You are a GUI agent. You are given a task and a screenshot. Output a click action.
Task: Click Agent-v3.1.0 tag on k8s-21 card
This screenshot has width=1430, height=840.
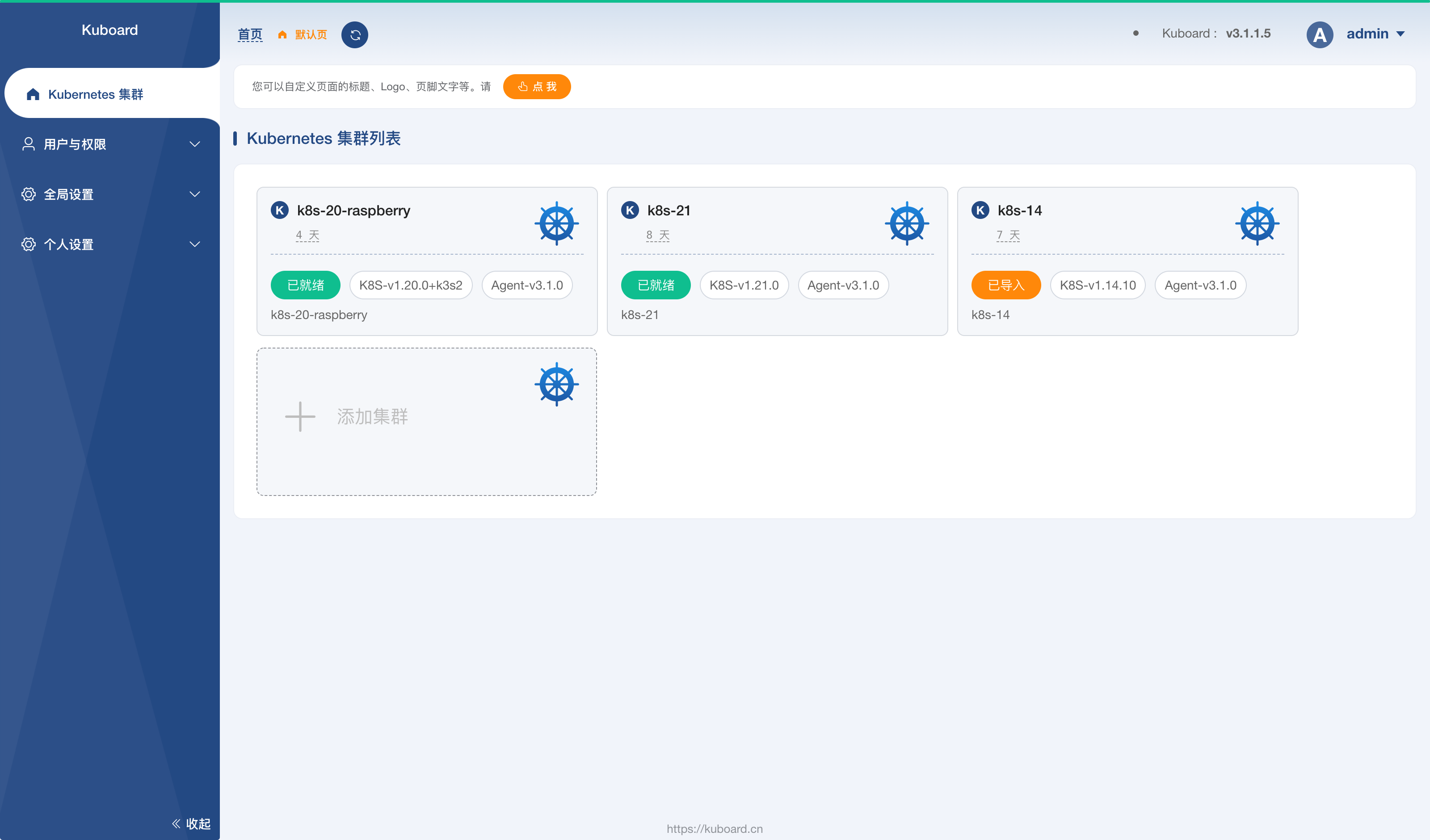coord(843,285)
